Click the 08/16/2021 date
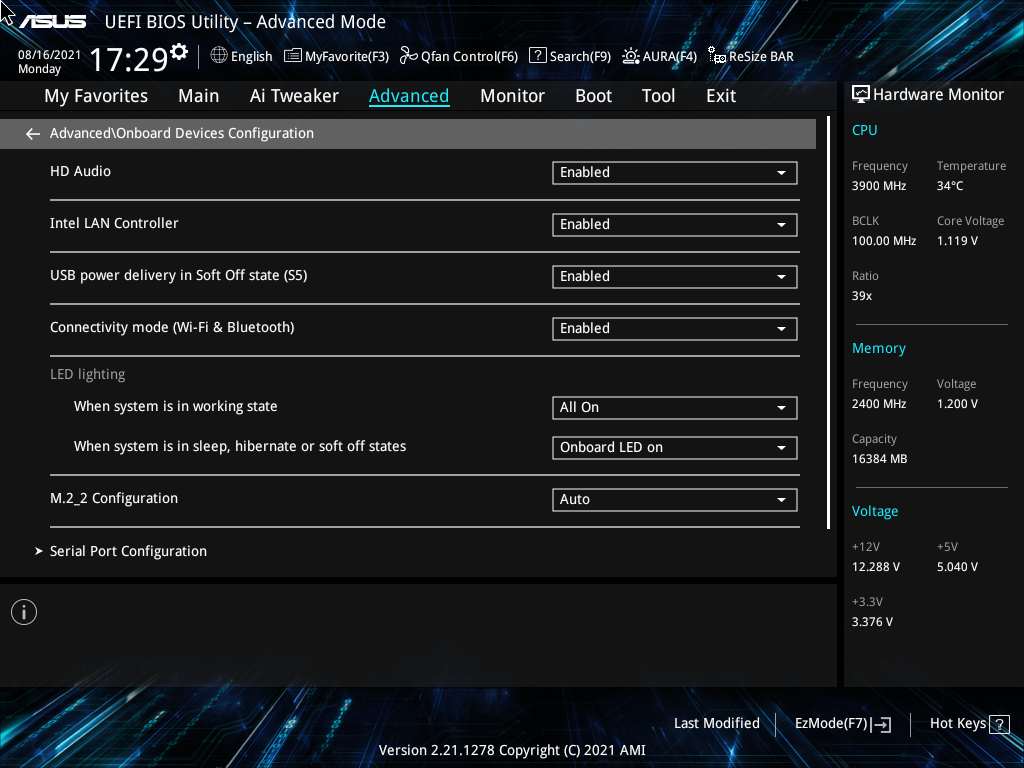This screenshot has height=768, width=1024. tap(49, 55)
